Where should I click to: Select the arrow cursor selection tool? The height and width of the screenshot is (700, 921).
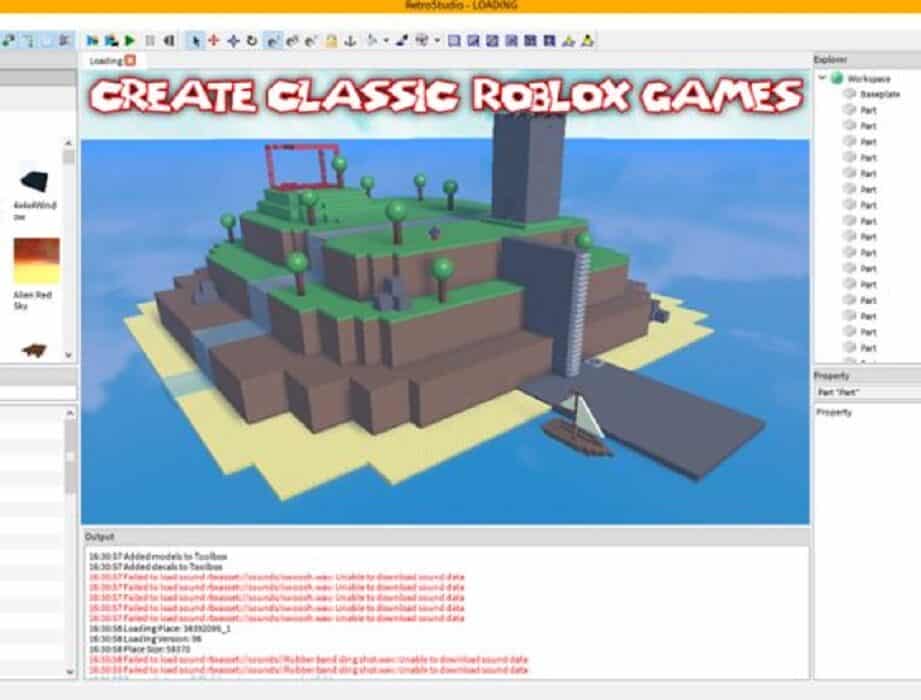coord(196,41)
